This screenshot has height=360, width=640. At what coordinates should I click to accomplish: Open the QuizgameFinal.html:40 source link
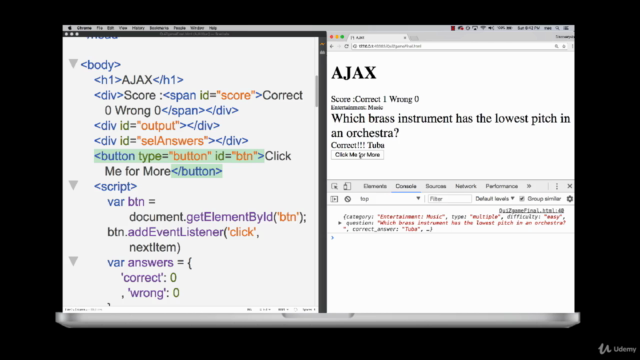[531, 211]
